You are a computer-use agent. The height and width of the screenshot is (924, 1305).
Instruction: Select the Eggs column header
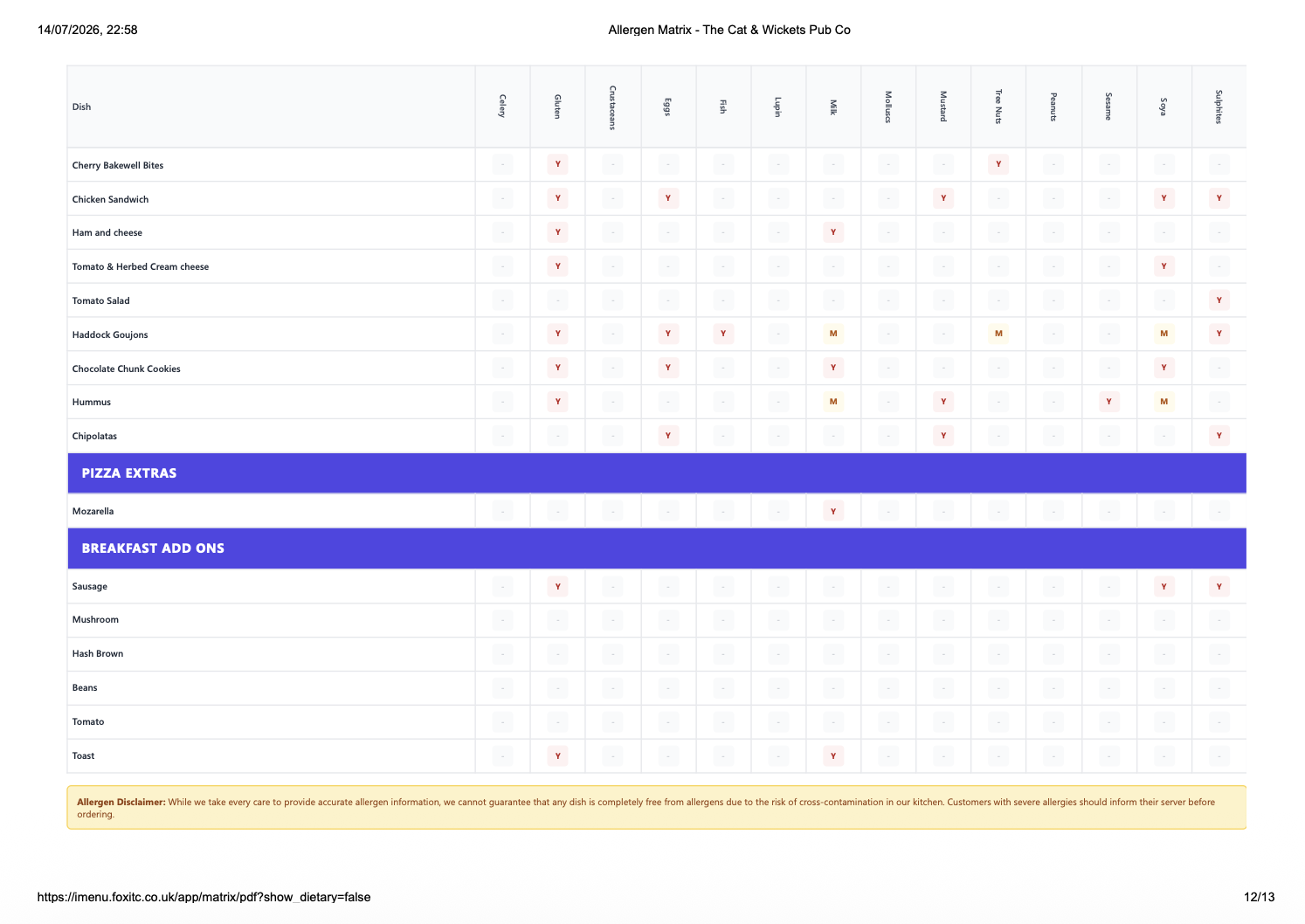pyautogui.click(x=667, y=107)
